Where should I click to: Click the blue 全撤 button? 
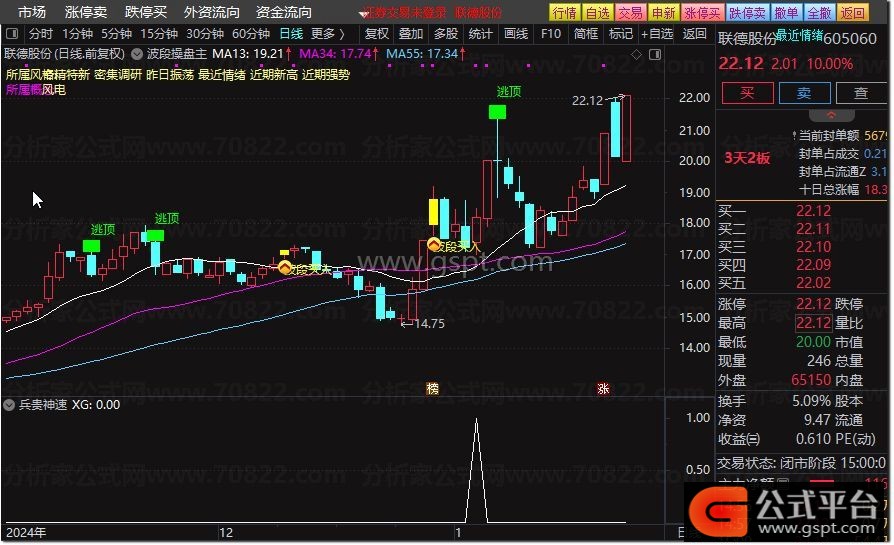pos(819,13)
